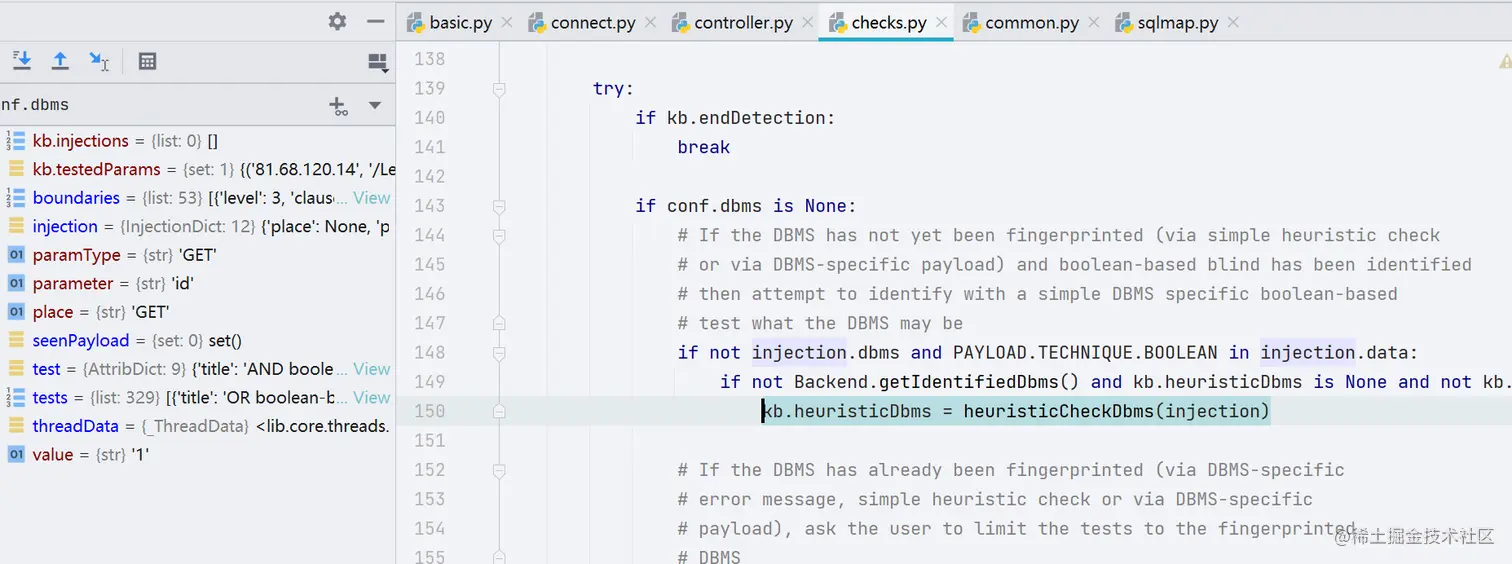The height and width of the screenshot is (564, 1512).
Task: Close the controller.py tab
Action: pos(807,22)
